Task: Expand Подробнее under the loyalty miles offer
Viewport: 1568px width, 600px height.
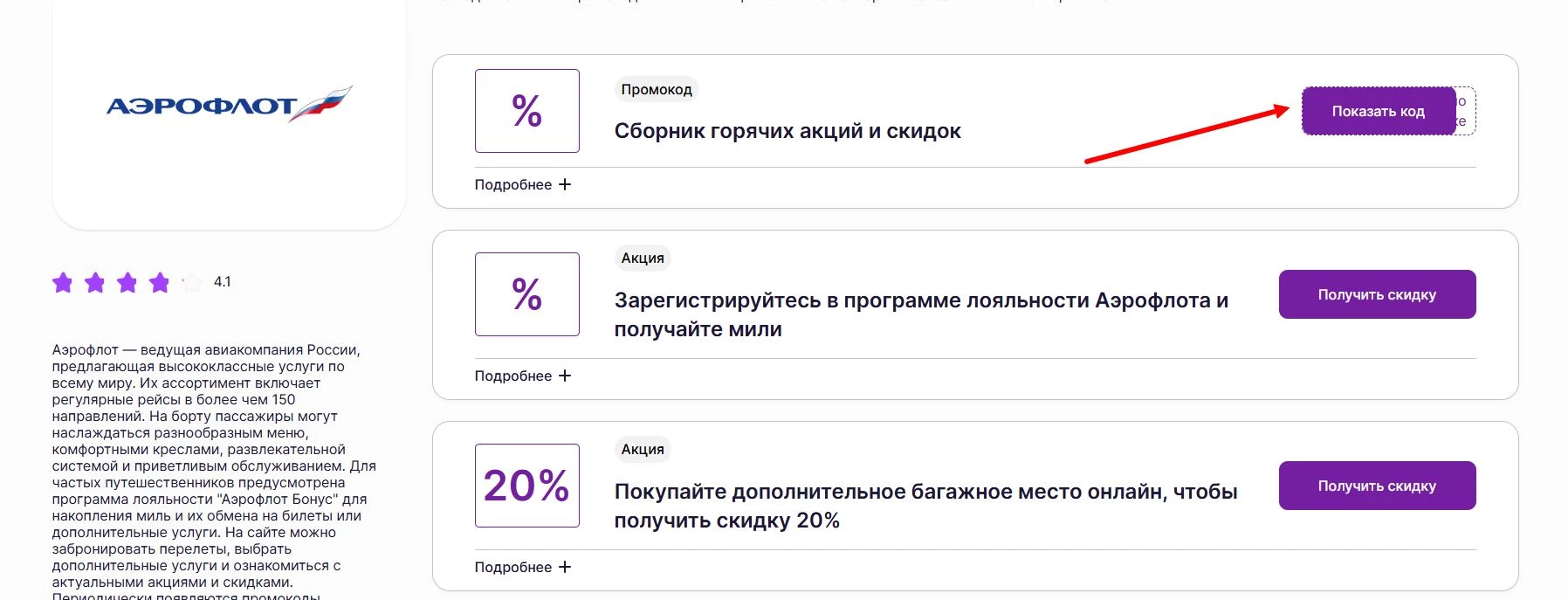Action: (x=513, y=376)
